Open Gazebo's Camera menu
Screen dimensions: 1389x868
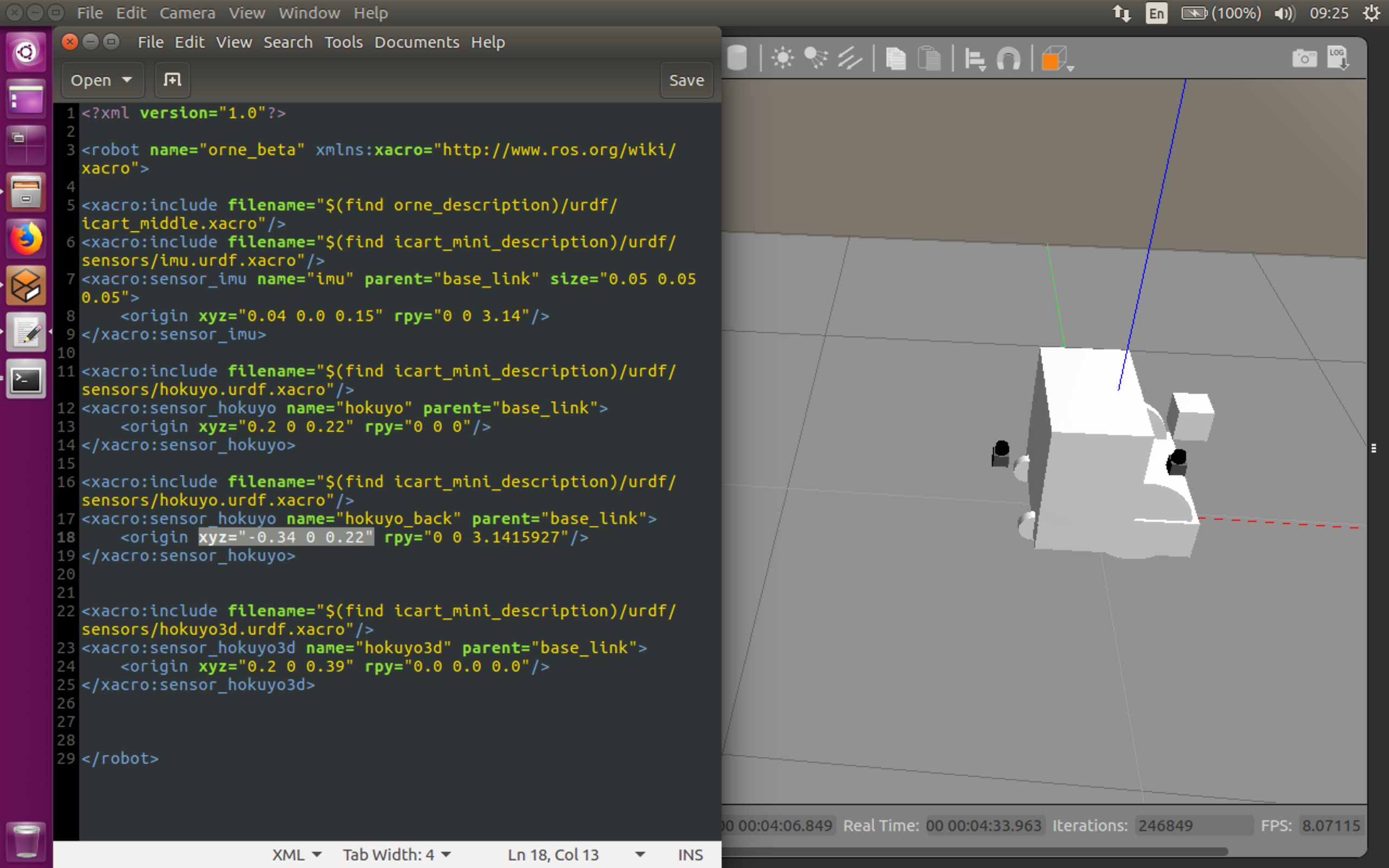[187, 12]
